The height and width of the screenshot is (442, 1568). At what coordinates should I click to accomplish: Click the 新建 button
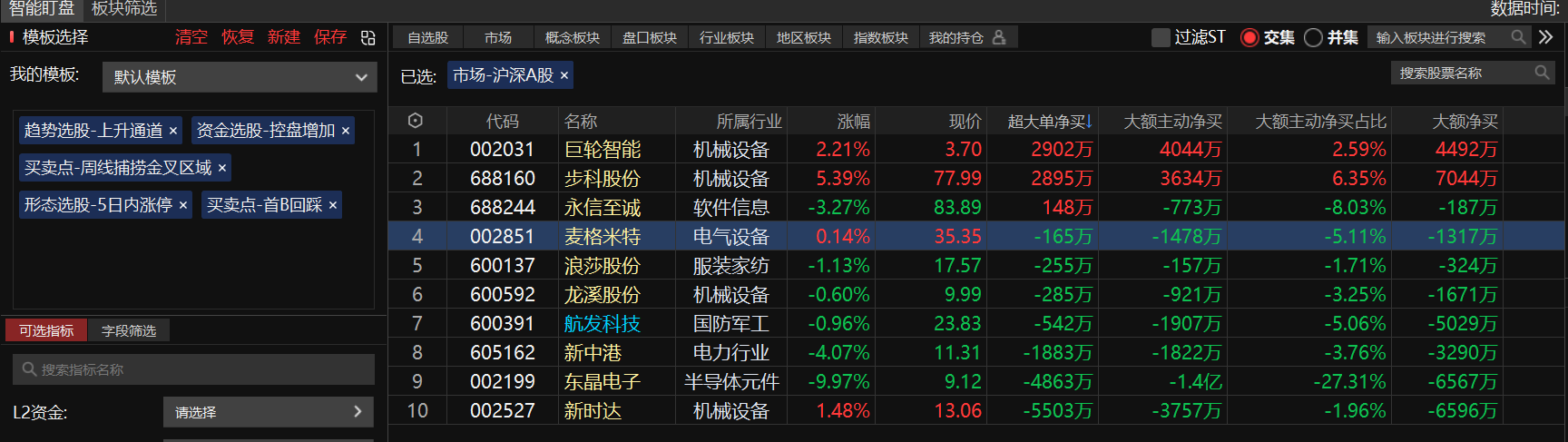(284, 37)
